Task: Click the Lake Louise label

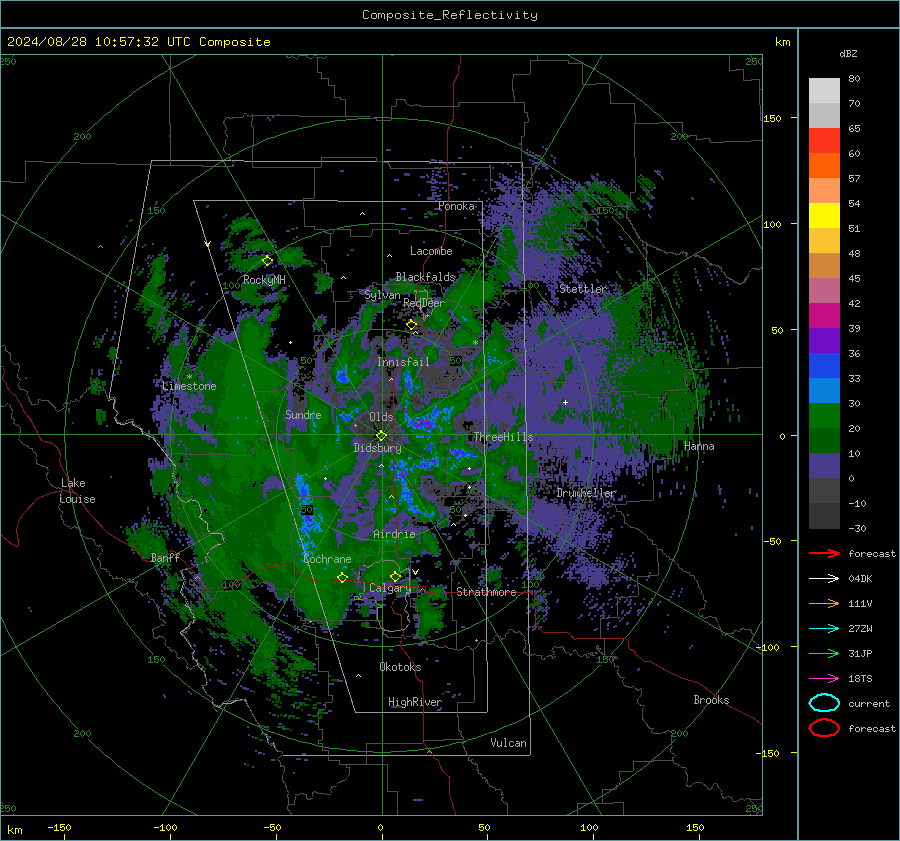Action: coord(77,491)
